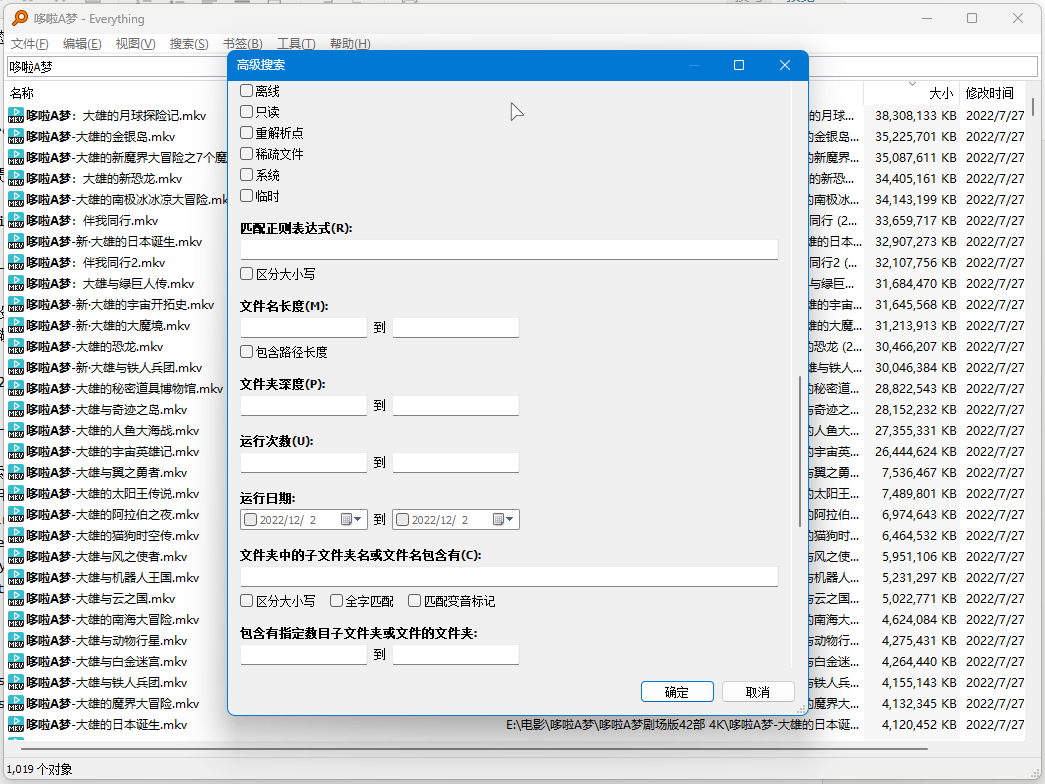The width and height of the screenshot is (1045, 784).
Task: Tick the 重解析点 checkbox
Action: coord(247,133)
